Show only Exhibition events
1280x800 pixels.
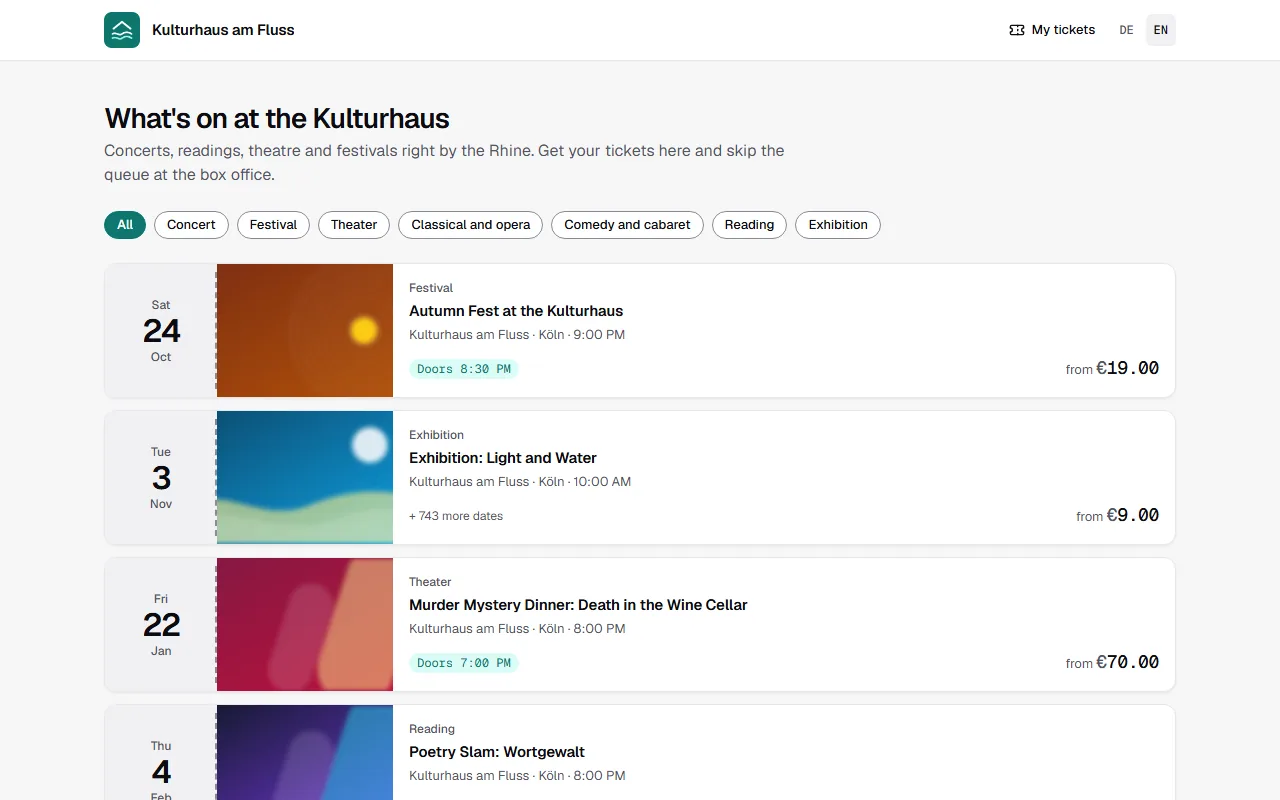(x=838, y=225)
